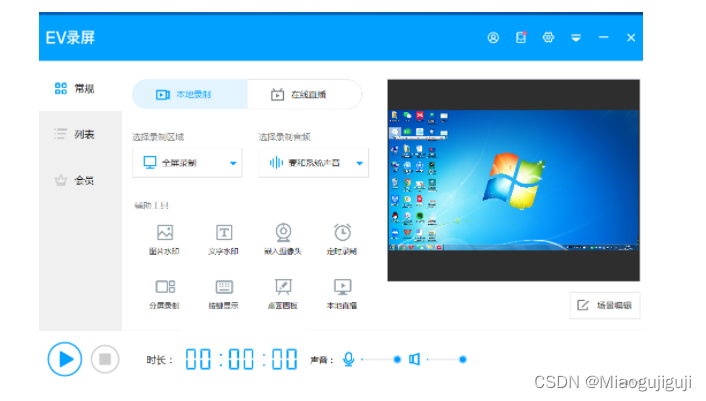This screenshot has height=401, width=706.
Task: Open the 嵌入摄像头 tool
Action: pos(283,239)
